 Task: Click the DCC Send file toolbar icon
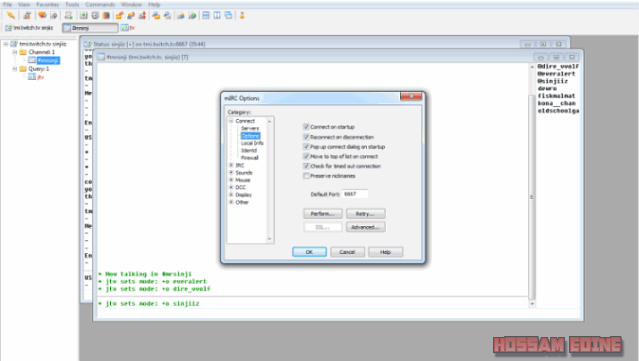(119, 15)
